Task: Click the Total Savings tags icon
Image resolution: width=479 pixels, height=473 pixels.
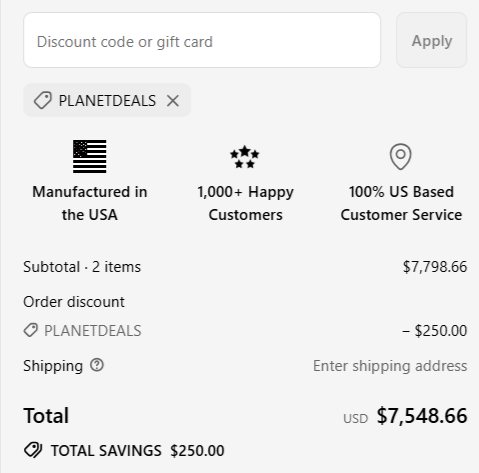Action: [x=33, y=450]
